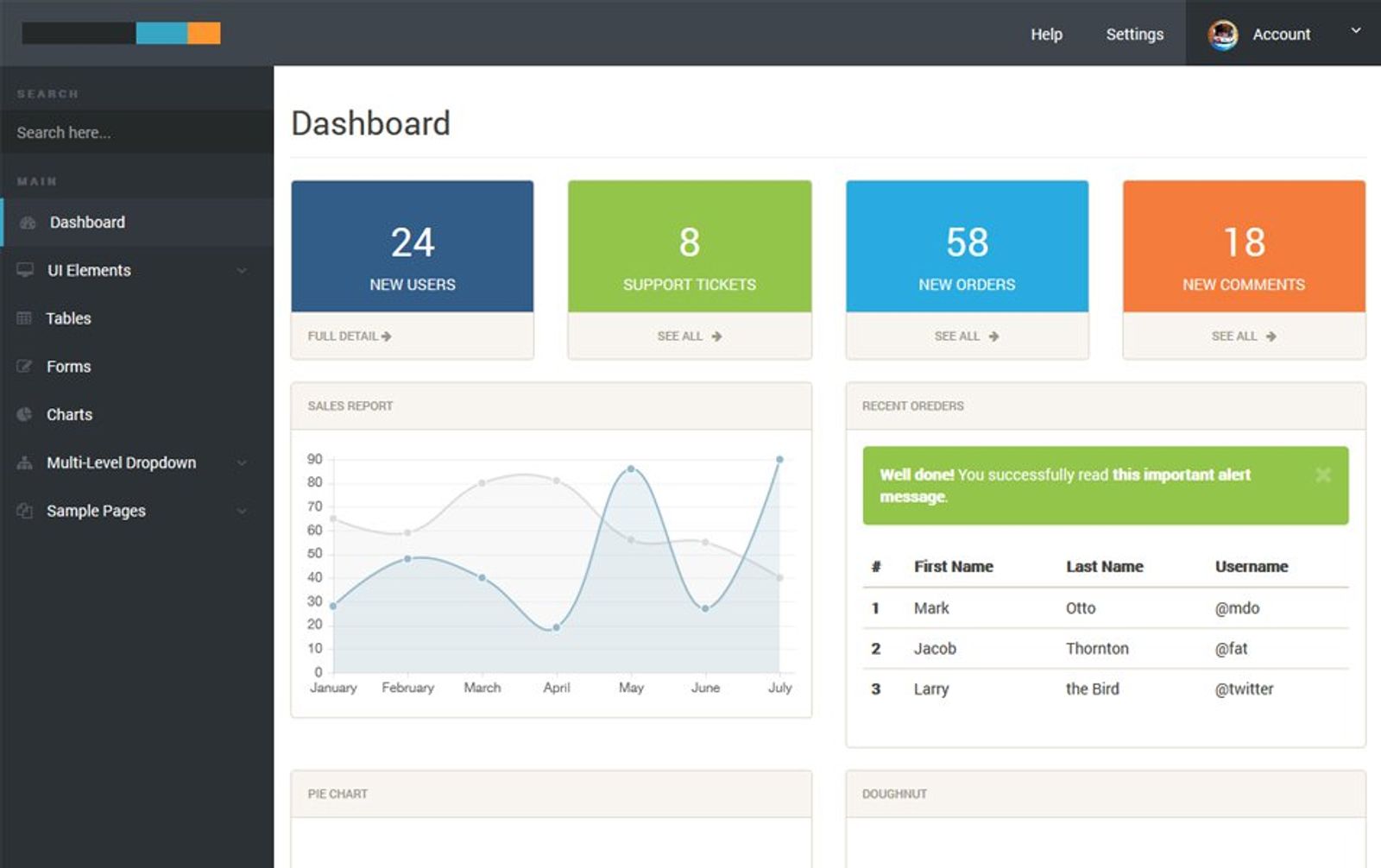Click the Forms edit pencil icon
This screenshot has height=868, width=1381.
point(24,366)
